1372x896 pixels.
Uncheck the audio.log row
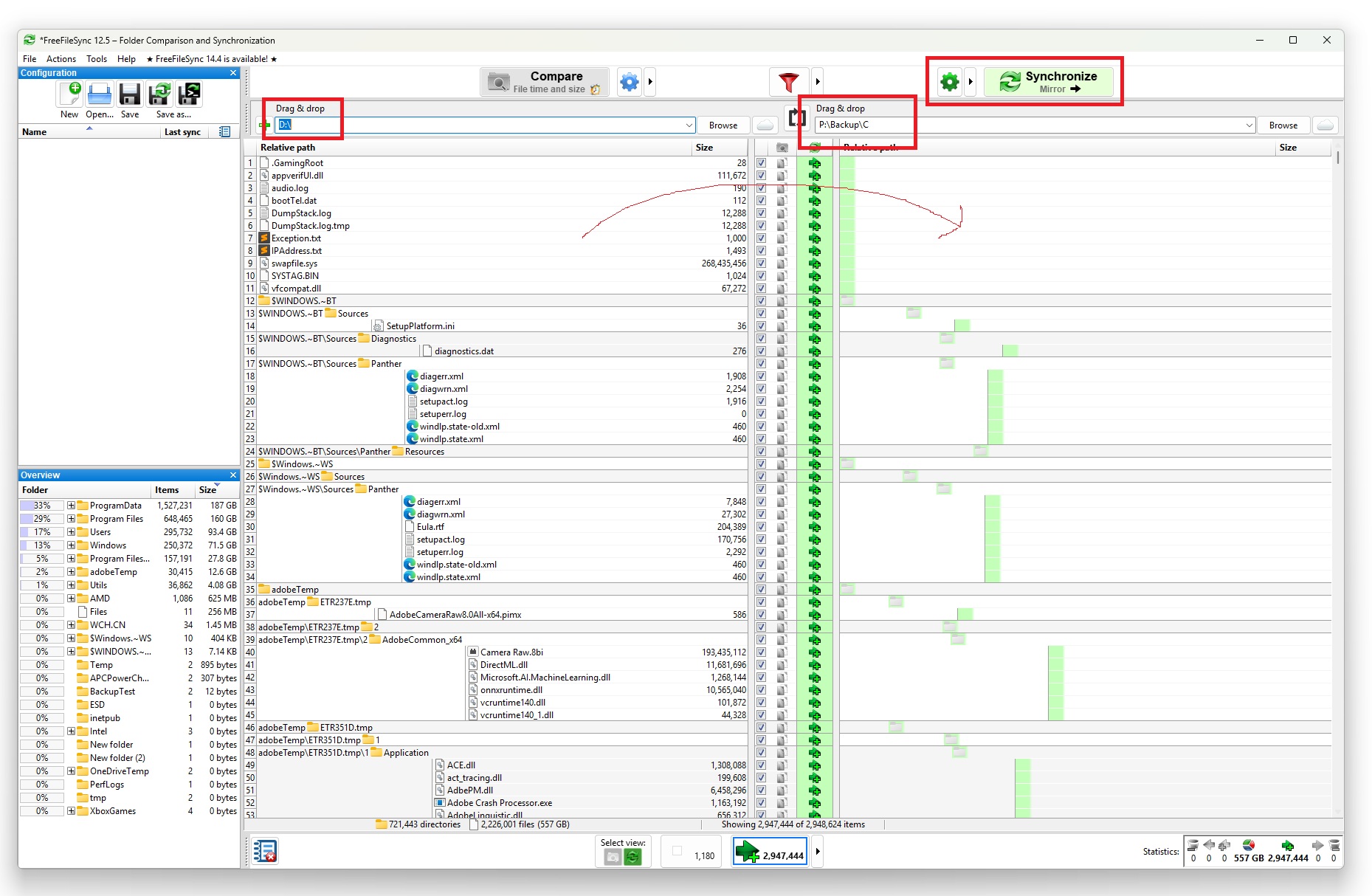pos(760,188)
